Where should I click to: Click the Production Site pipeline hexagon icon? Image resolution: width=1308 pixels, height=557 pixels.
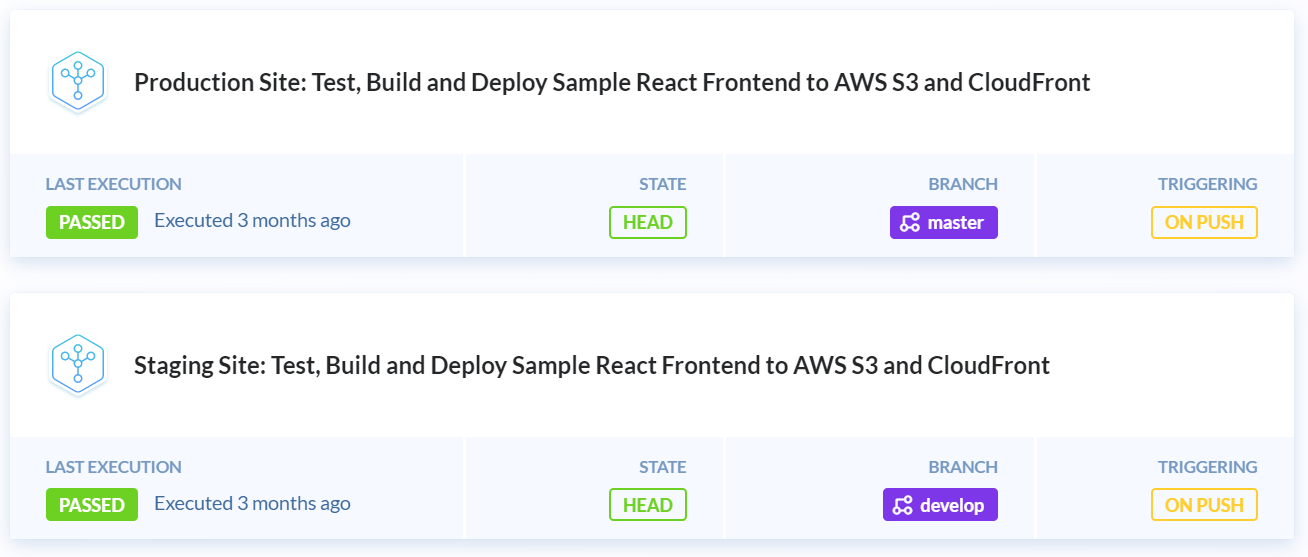78,82
